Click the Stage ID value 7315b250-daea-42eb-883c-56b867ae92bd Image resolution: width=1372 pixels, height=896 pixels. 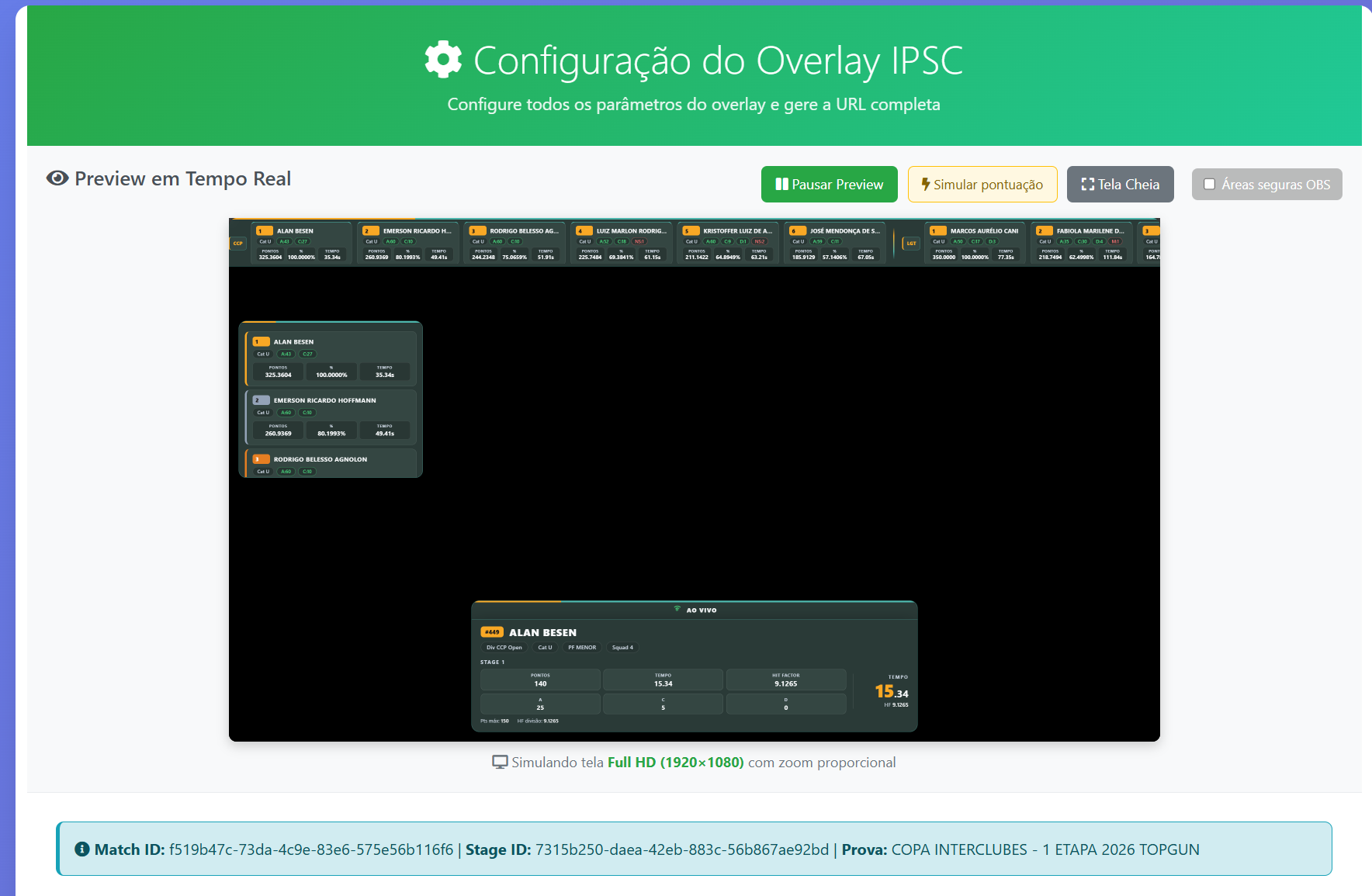click(x=682, y=849)
